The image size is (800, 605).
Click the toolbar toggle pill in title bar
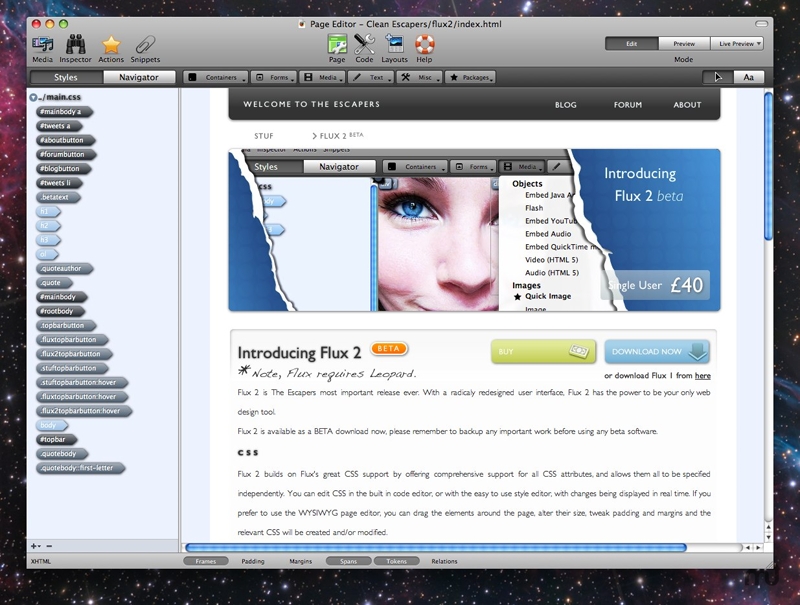click(x=761, y=24)
